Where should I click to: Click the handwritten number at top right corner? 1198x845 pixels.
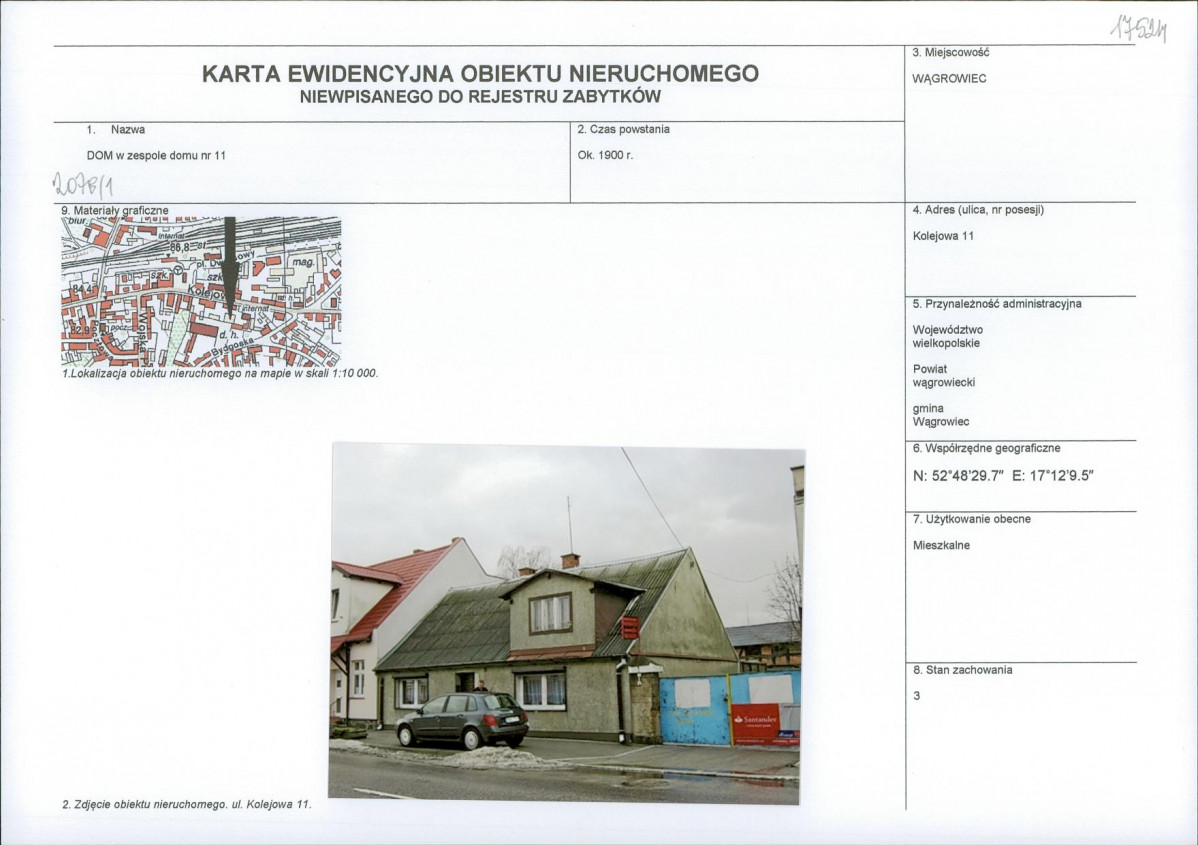(x=1138, y=29)
